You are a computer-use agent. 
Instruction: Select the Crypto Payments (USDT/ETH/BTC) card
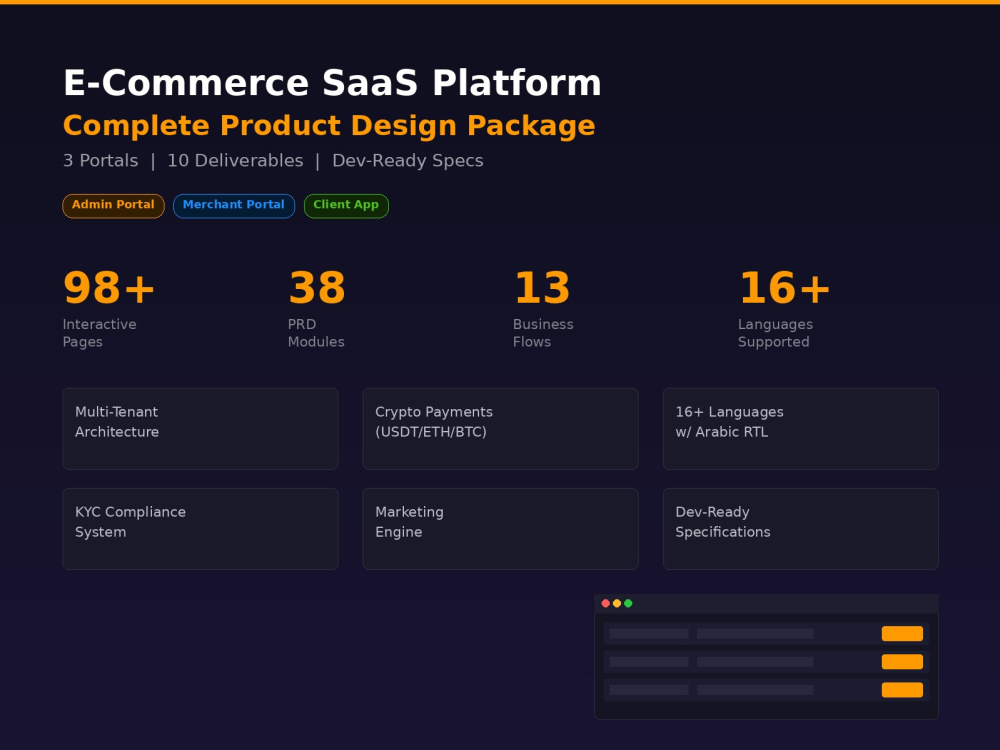501,429
